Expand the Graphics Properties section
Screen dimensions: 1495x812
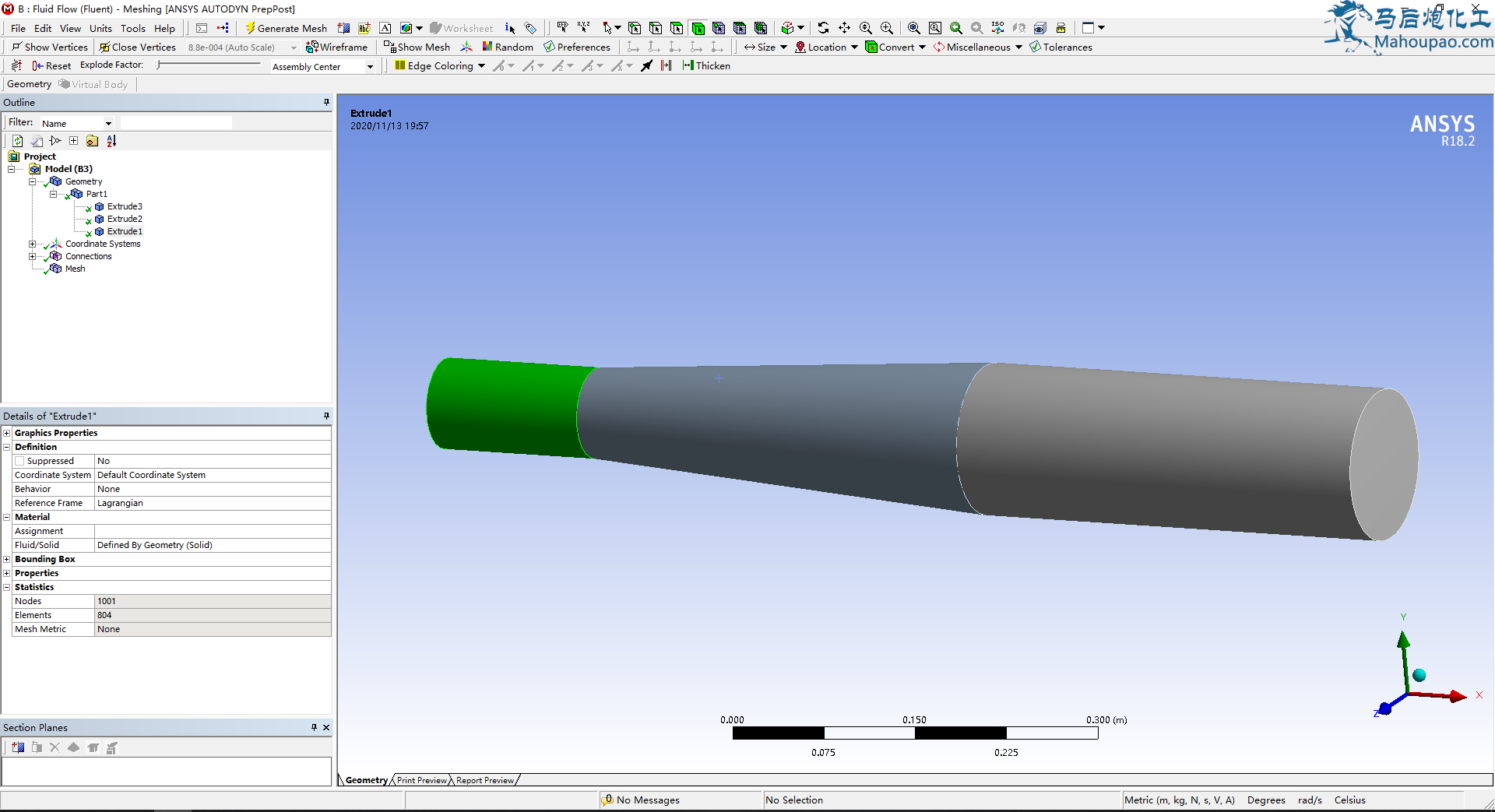7,433
